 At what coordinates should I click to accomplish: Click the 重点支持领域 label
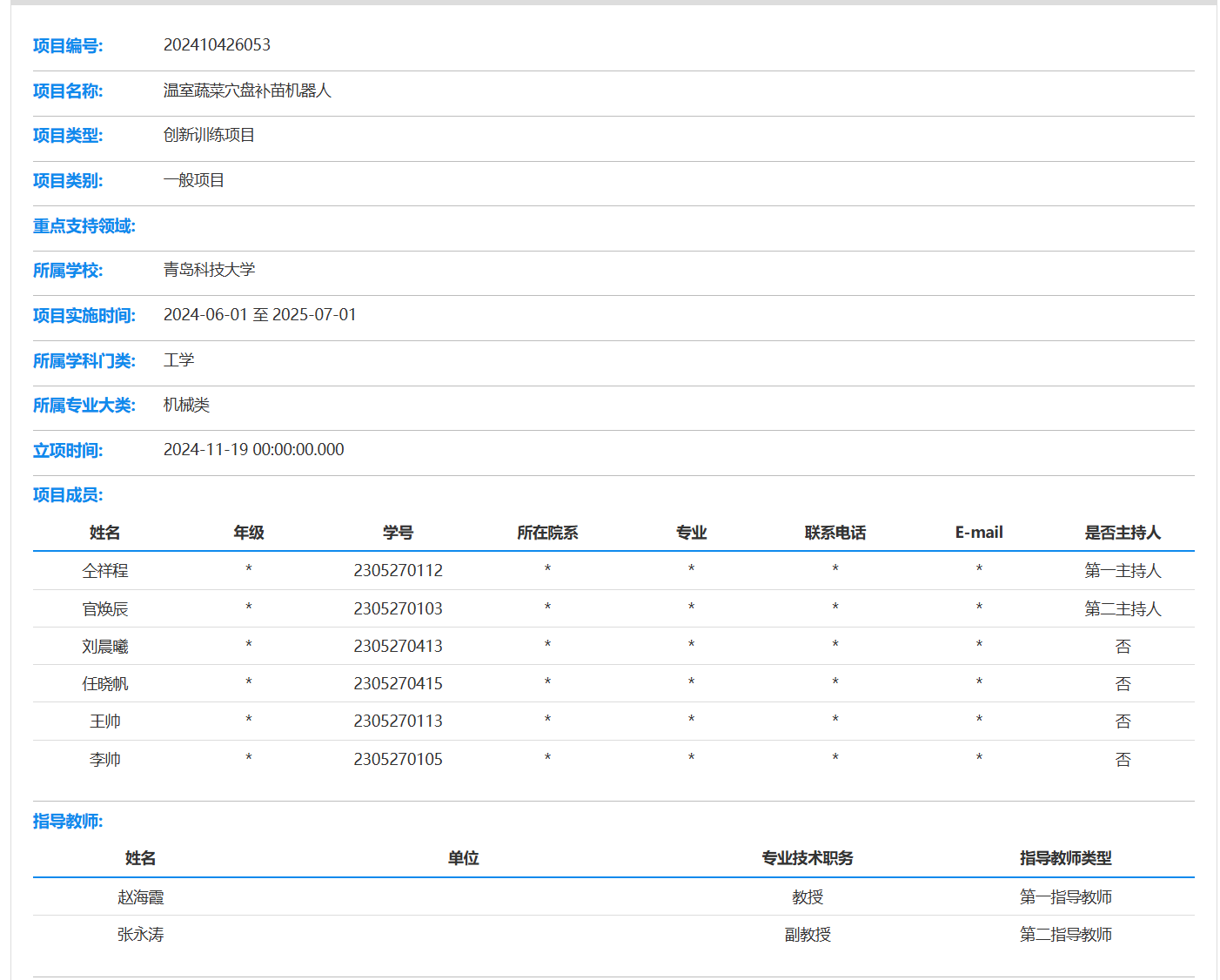[x=84, y=226]
